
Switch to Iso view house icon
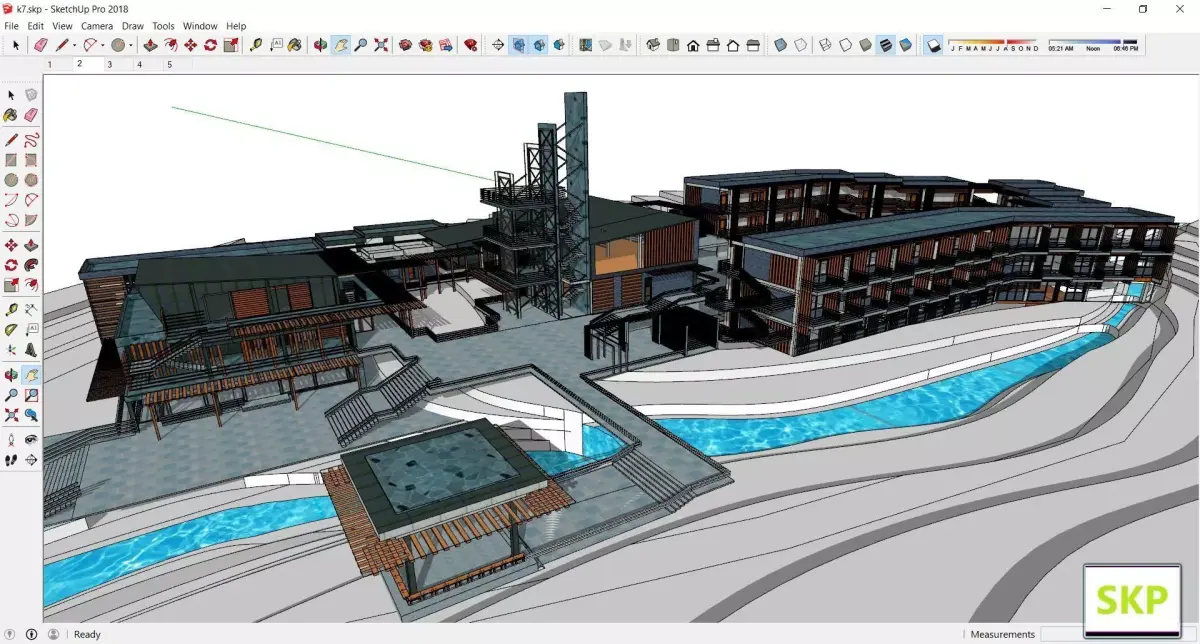(651, 45)
